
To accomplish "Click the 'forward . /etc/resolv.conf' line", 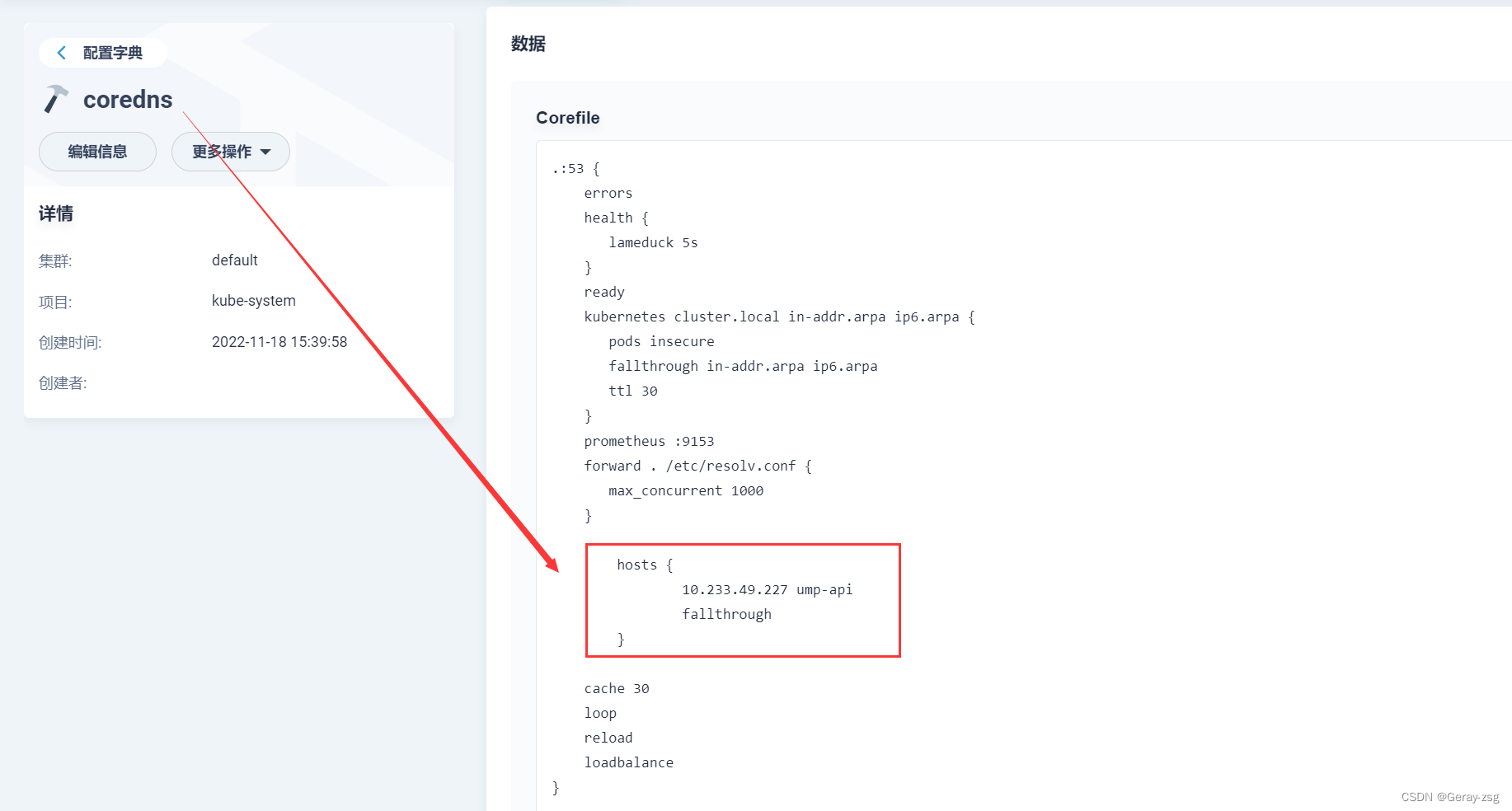I will (x=698, y=466).
